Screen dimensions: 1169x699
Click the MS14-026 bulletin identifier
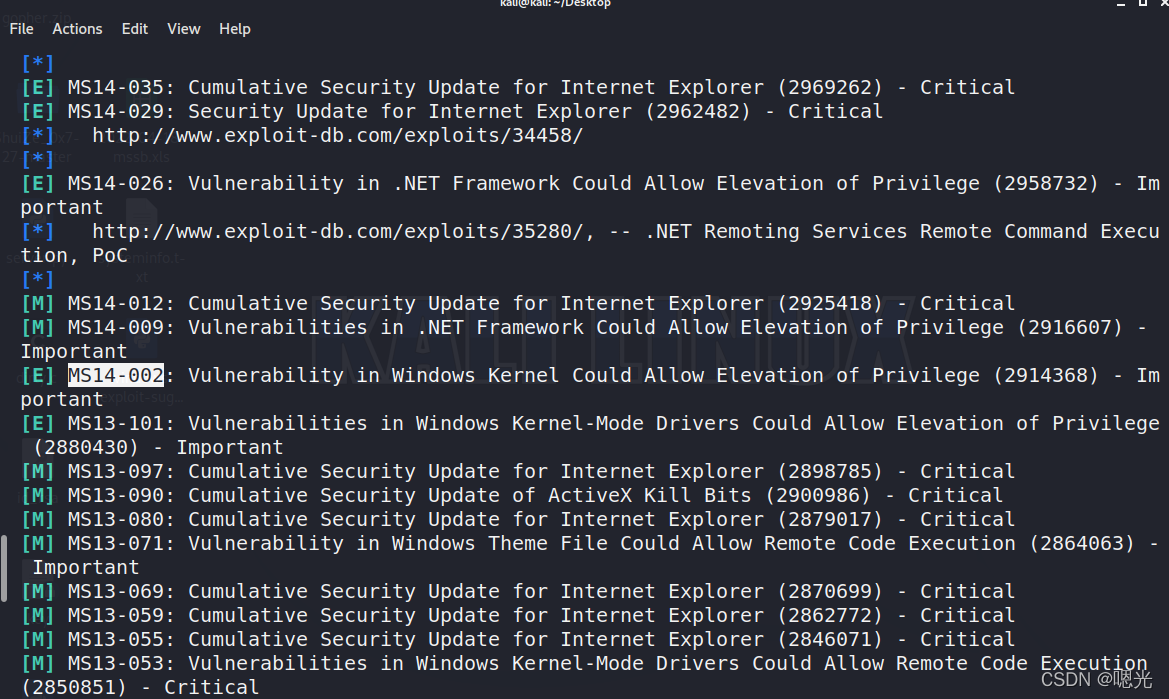click(x=115, y=183)
